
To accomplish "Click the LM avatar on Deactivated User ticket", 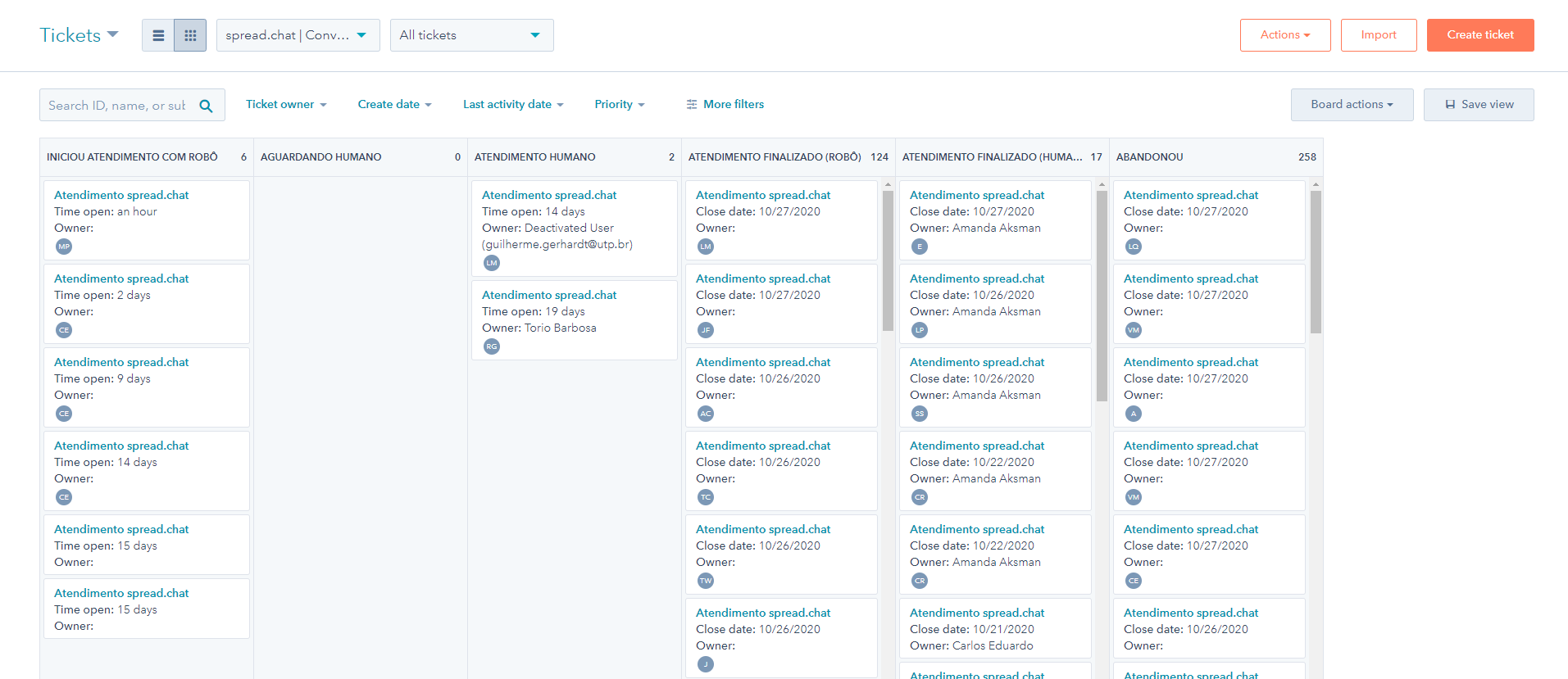I will tap(492, 263).
